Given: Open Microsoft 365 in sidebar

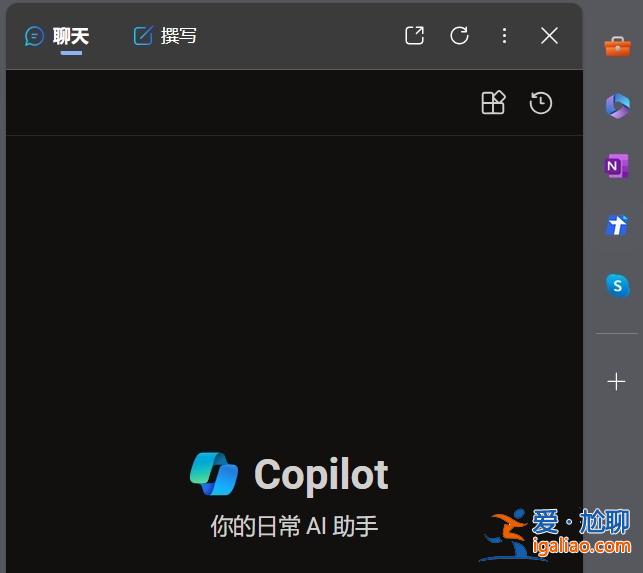Looking at the screenshot, I should click(x=617, y=106).
